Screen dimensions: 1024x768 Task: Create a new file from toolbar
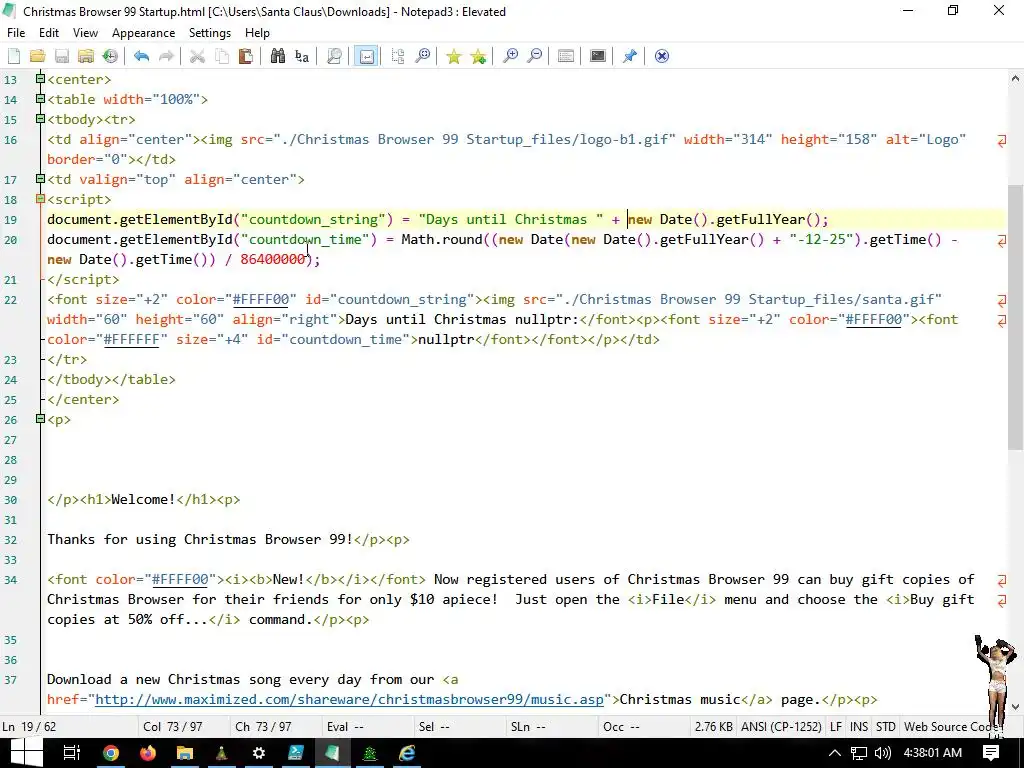tap(14, 56)
